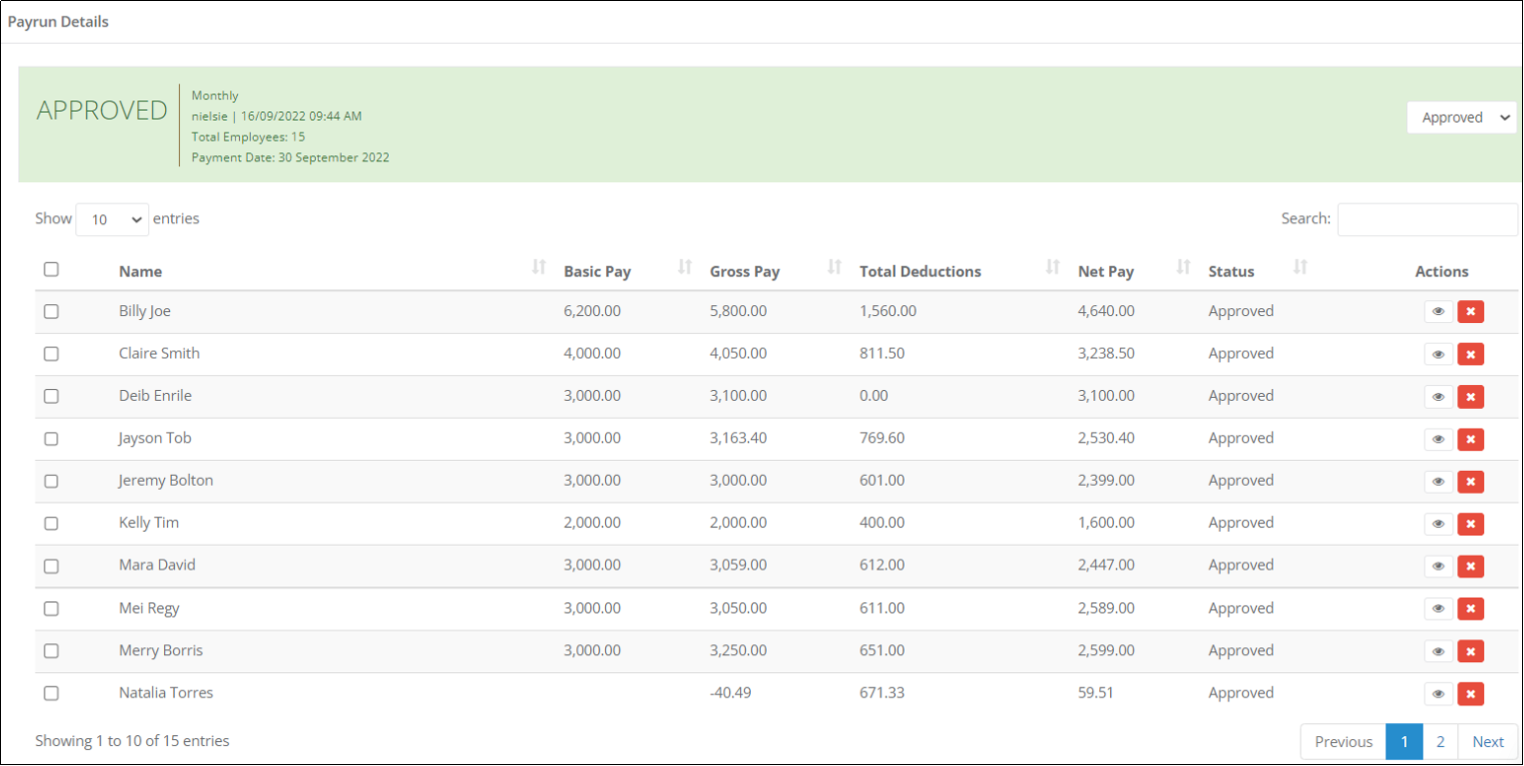Image resolution: width=1524 pixels, height=766 pixels.
Task: Tick Merry Borris row checkbox
Action: click(x=51, y=651)
